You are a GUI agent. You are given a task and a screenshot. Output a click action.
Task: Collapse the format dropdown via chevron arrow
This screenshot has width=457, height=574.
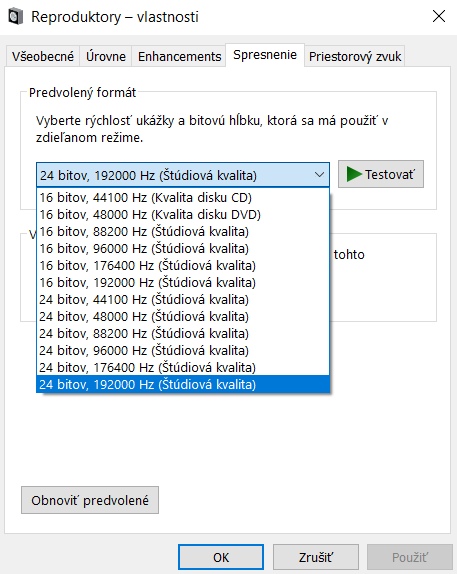tap(319, 175)
